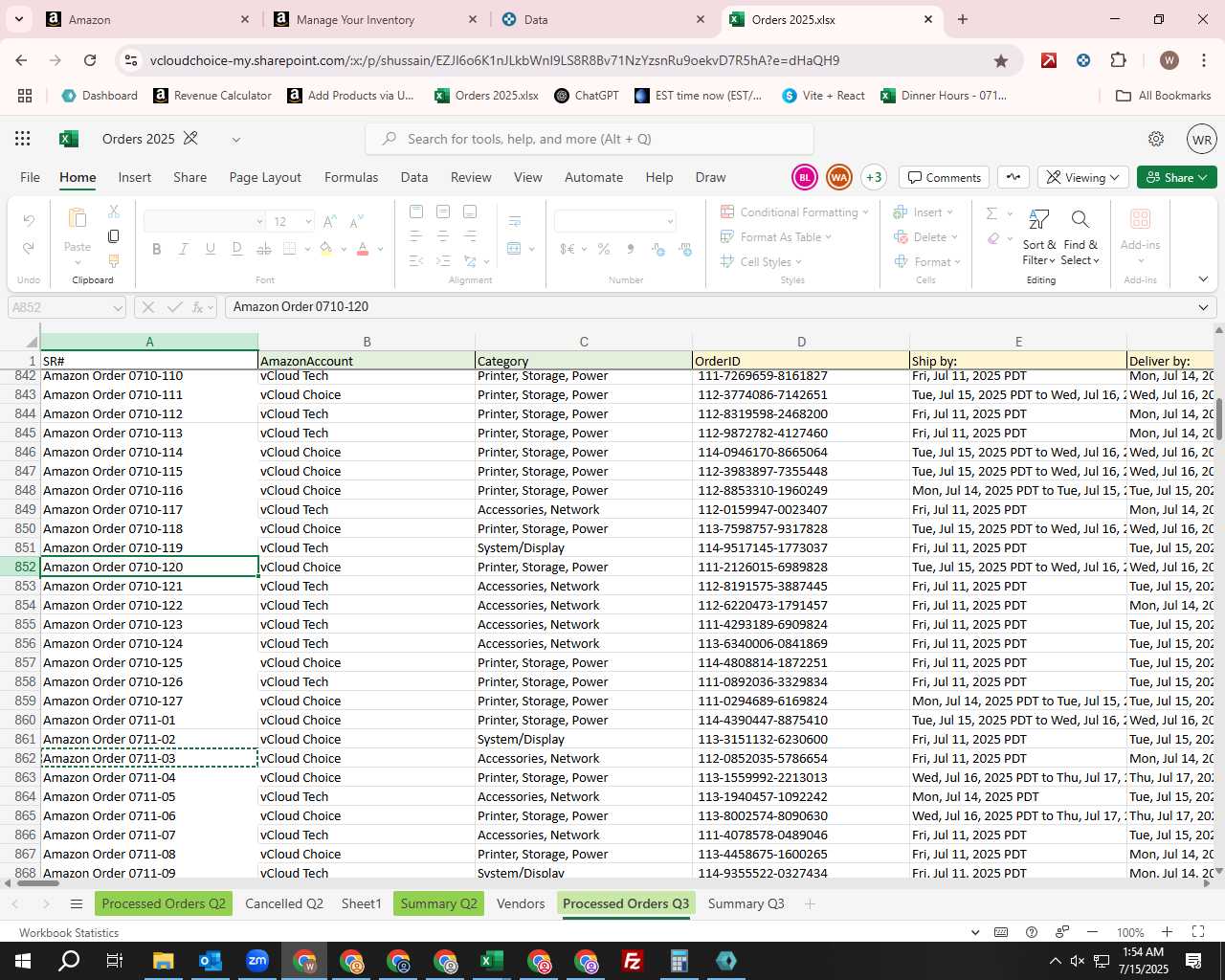The height and width of the screenshot is (980, 1225).
Task: Collapse the ribbon with the chevron
Action: pos(1203,279)
